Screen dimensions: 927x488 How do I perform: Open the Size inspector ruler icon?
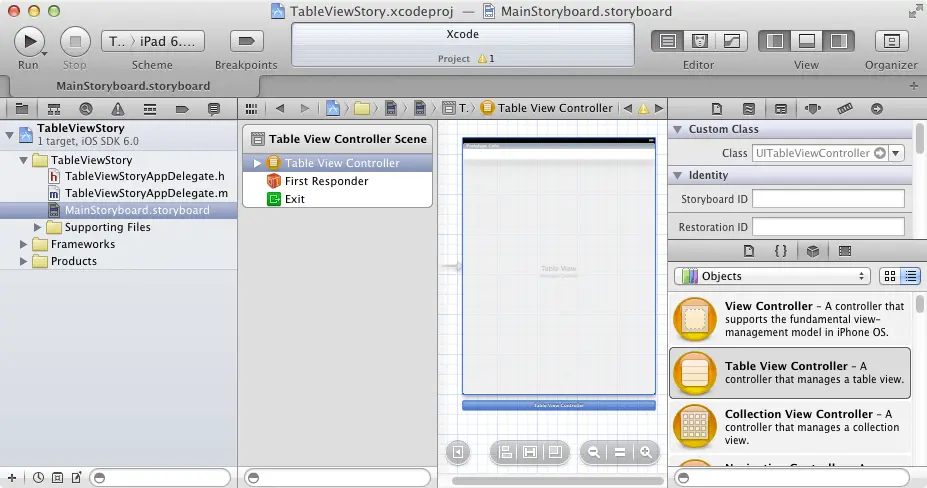(x=844, y=108)
